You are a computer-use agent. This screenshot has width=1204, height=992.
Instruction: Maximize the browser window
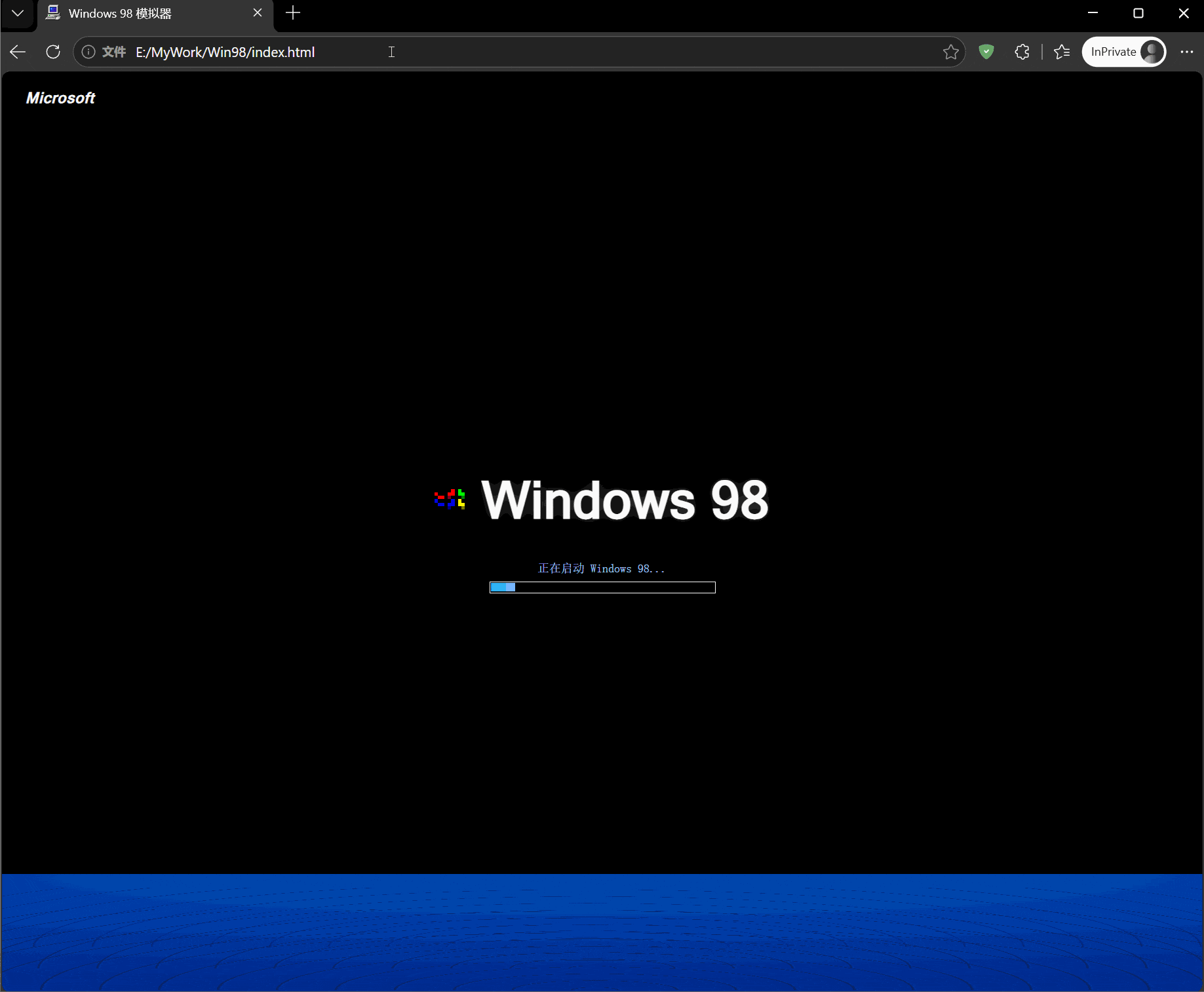click(x=1138, y=13)
